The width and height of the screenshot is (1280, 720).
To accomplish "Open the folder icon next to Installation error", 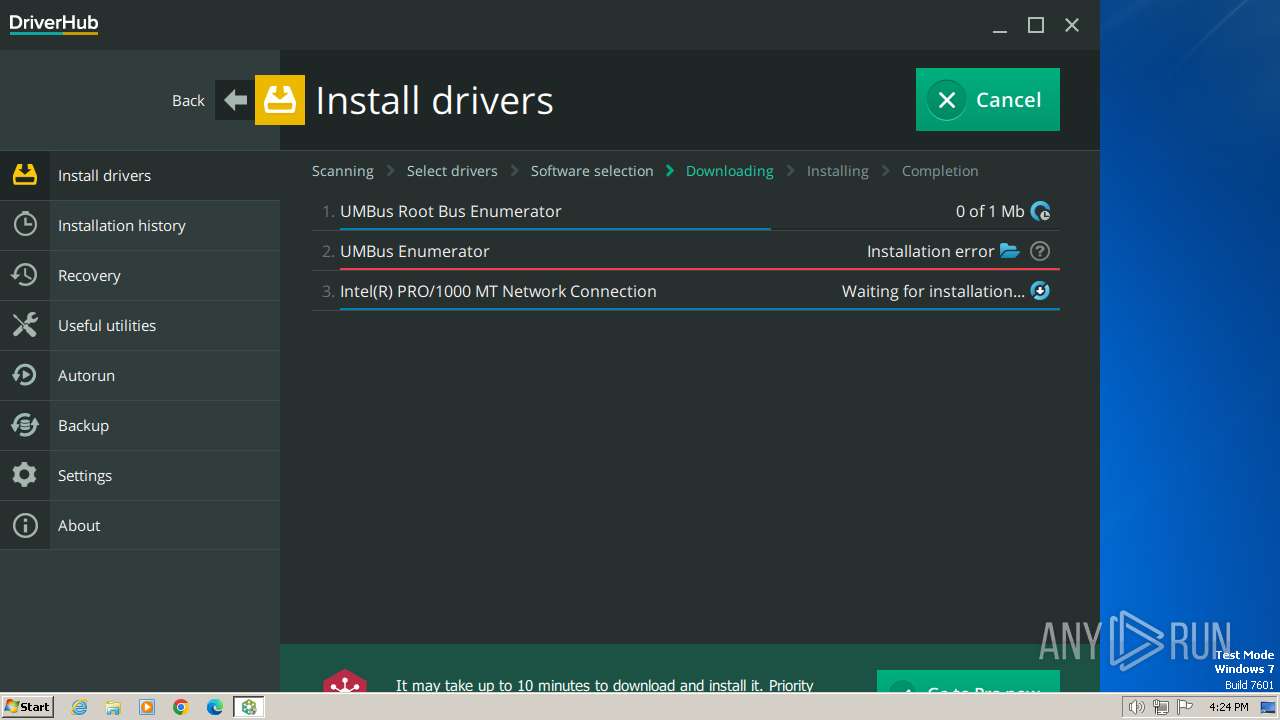I will 1010,251.
